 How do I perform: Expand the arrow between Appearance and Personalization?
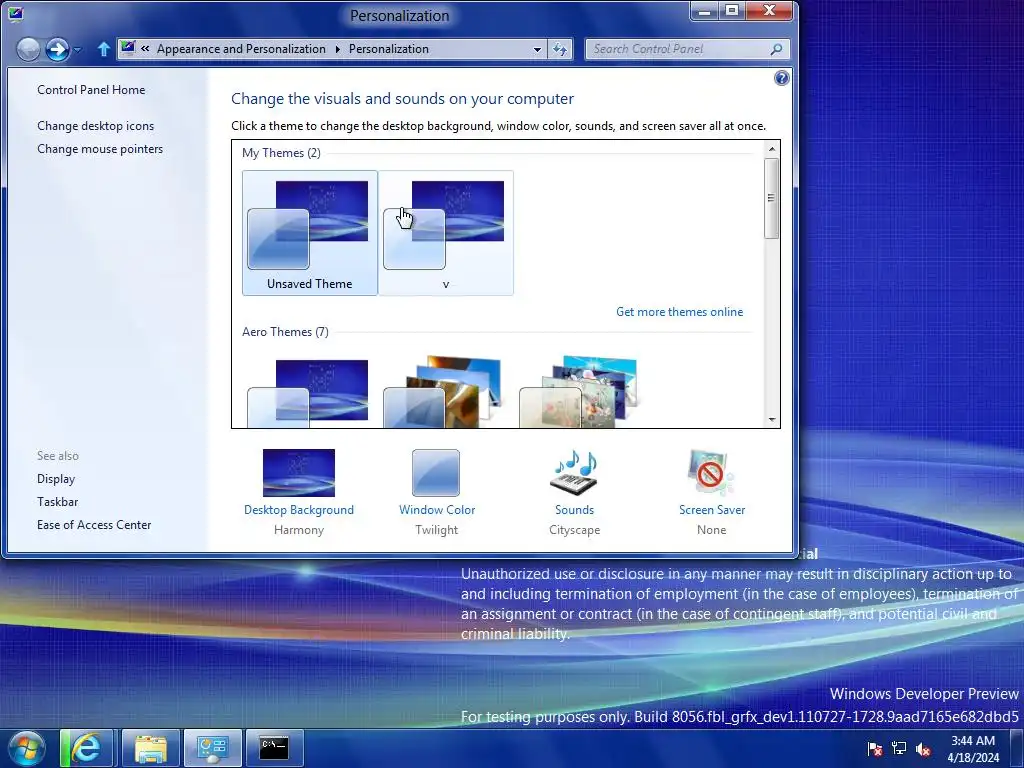[x=338, y=49]
